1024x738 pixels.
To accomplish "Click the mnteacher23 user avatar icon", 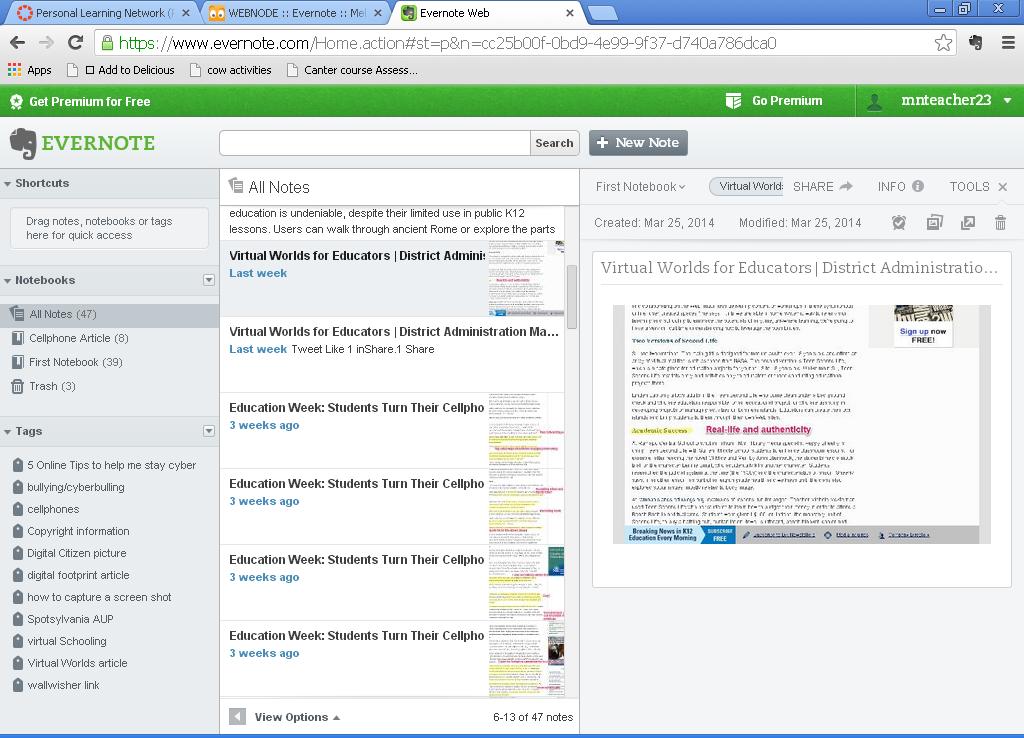I will click(874, 101).
